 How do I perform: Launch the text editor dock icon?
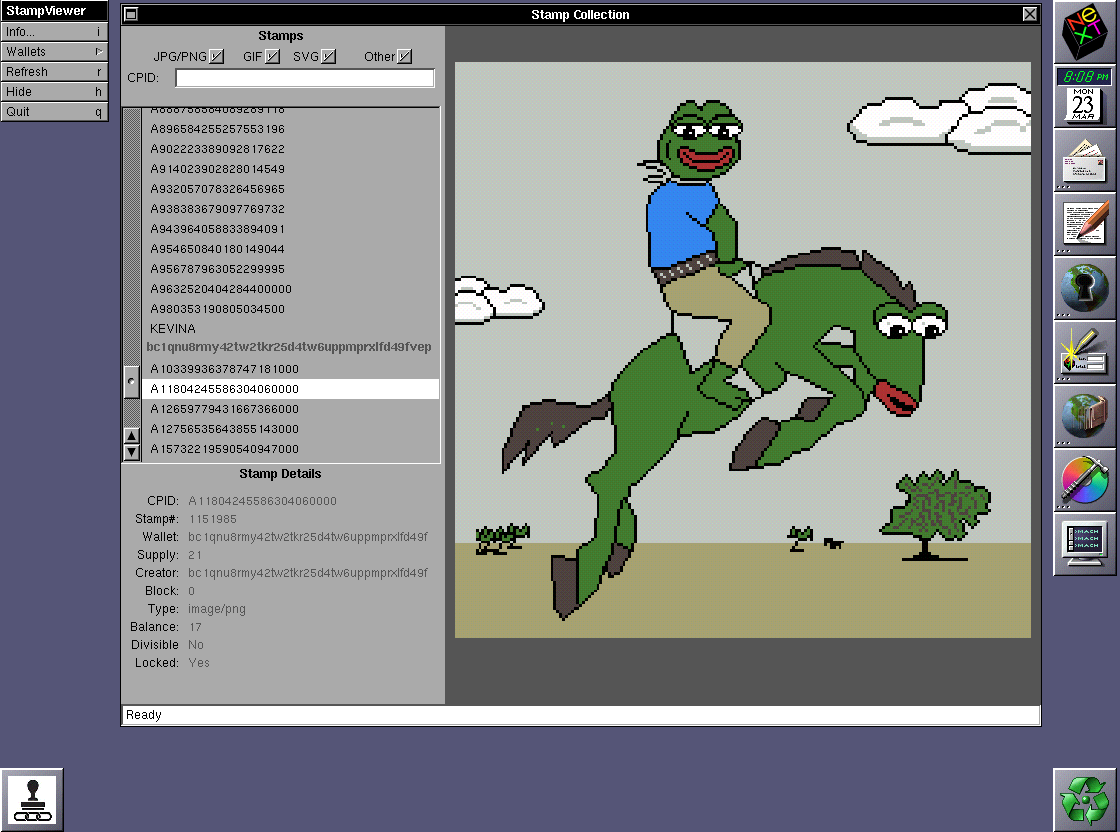(1084, 224)
